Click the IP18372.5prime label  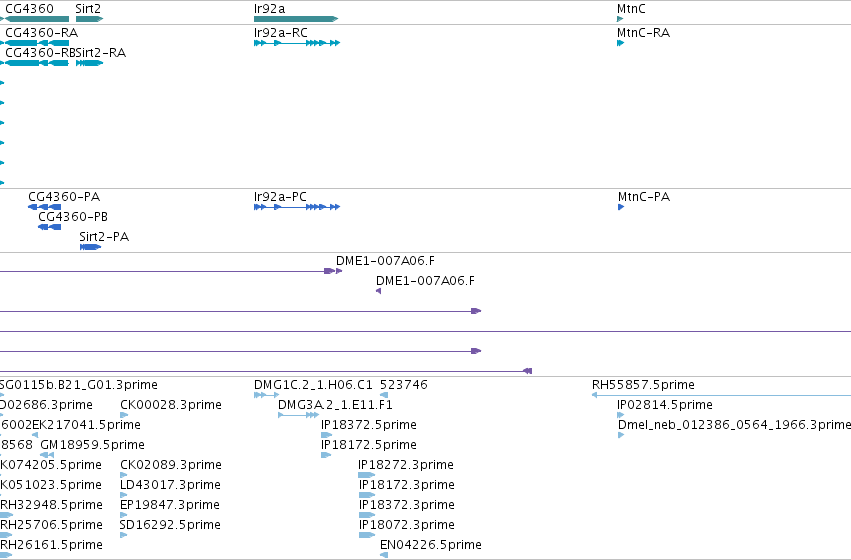pos(369,424)
